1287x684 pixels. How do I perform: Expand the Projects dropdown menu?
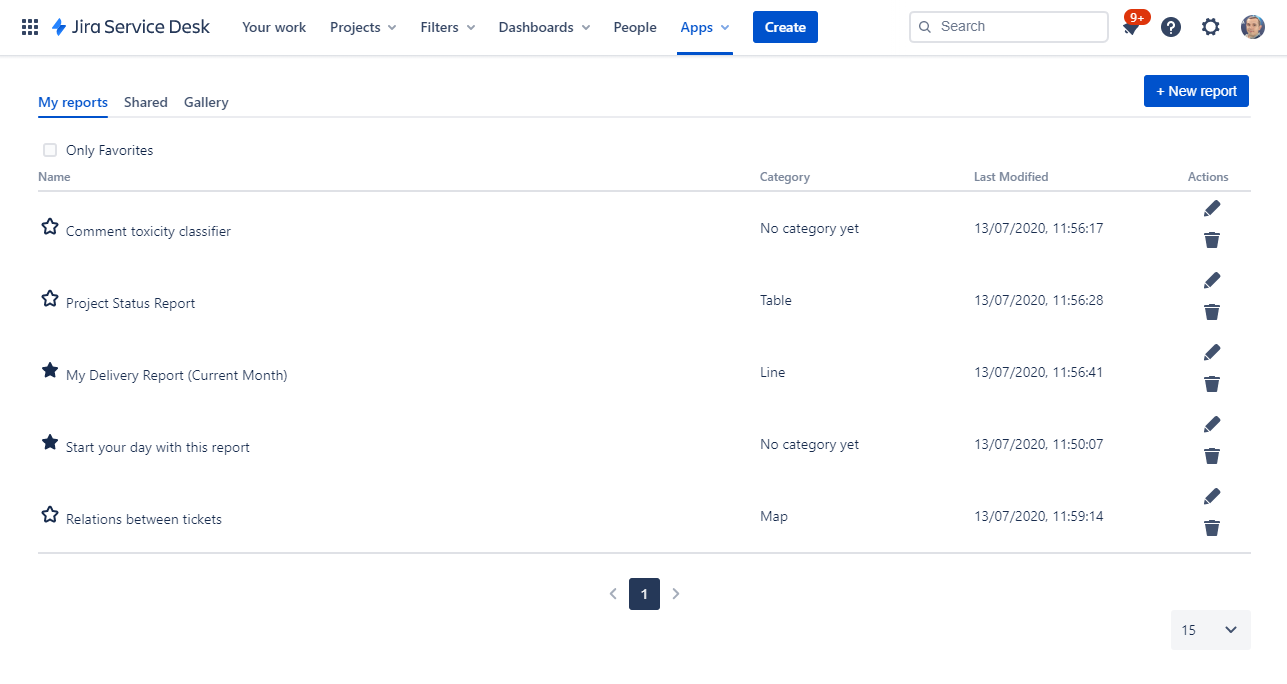tap(363, 27)
